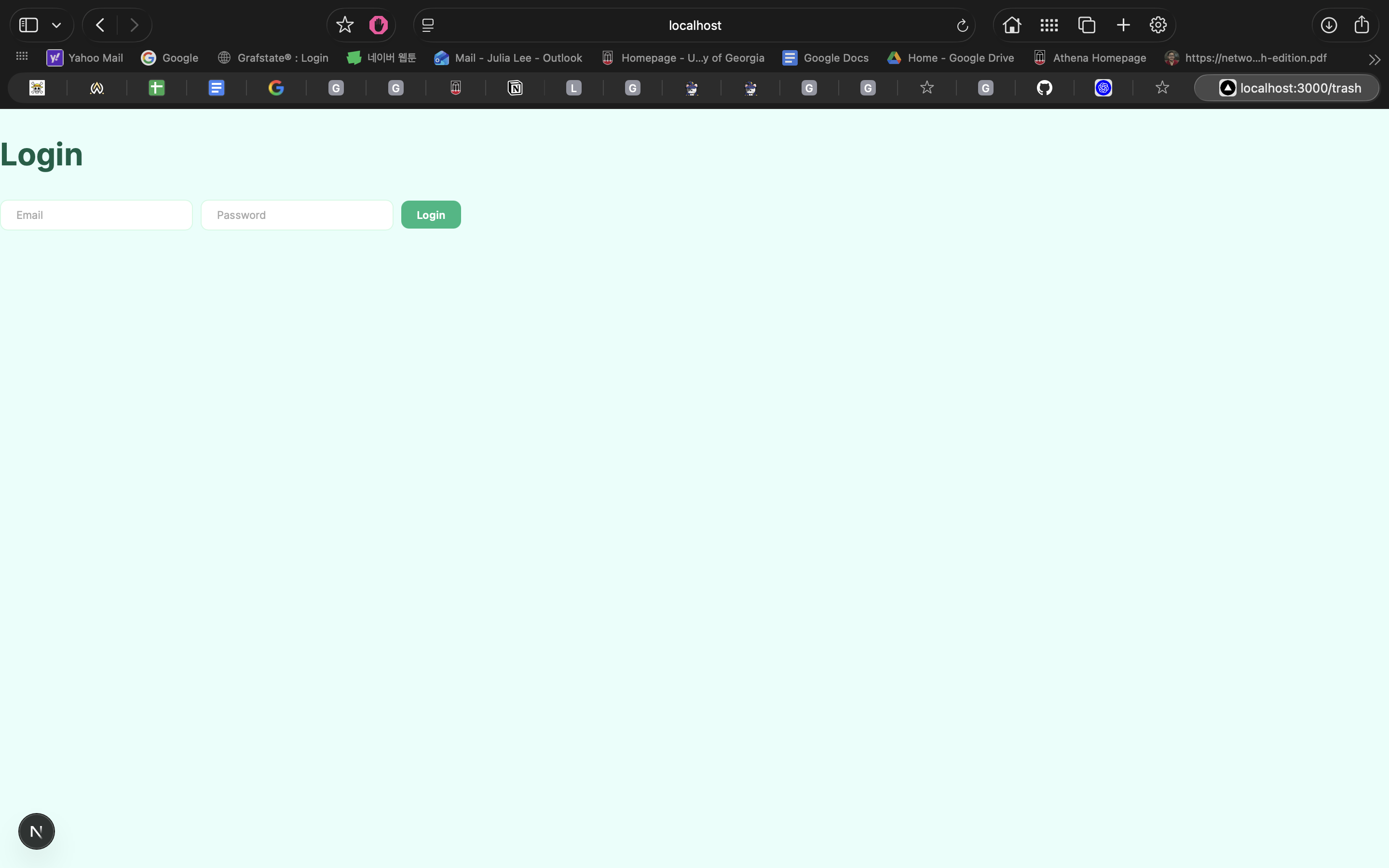The image size is (1389, 868).
Task: Open the bookmarks apps grid icon
Action: (22, 56)
